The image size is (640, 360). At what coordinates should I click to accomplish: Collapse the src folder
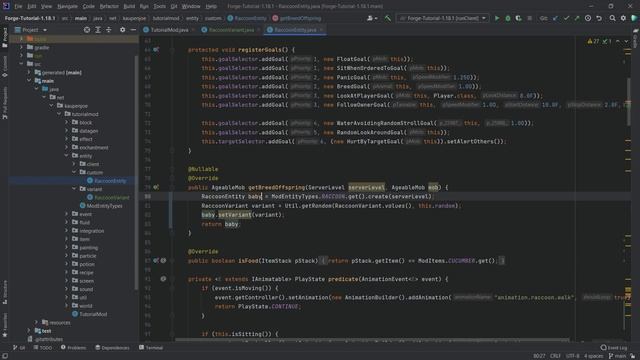[22, 64]
